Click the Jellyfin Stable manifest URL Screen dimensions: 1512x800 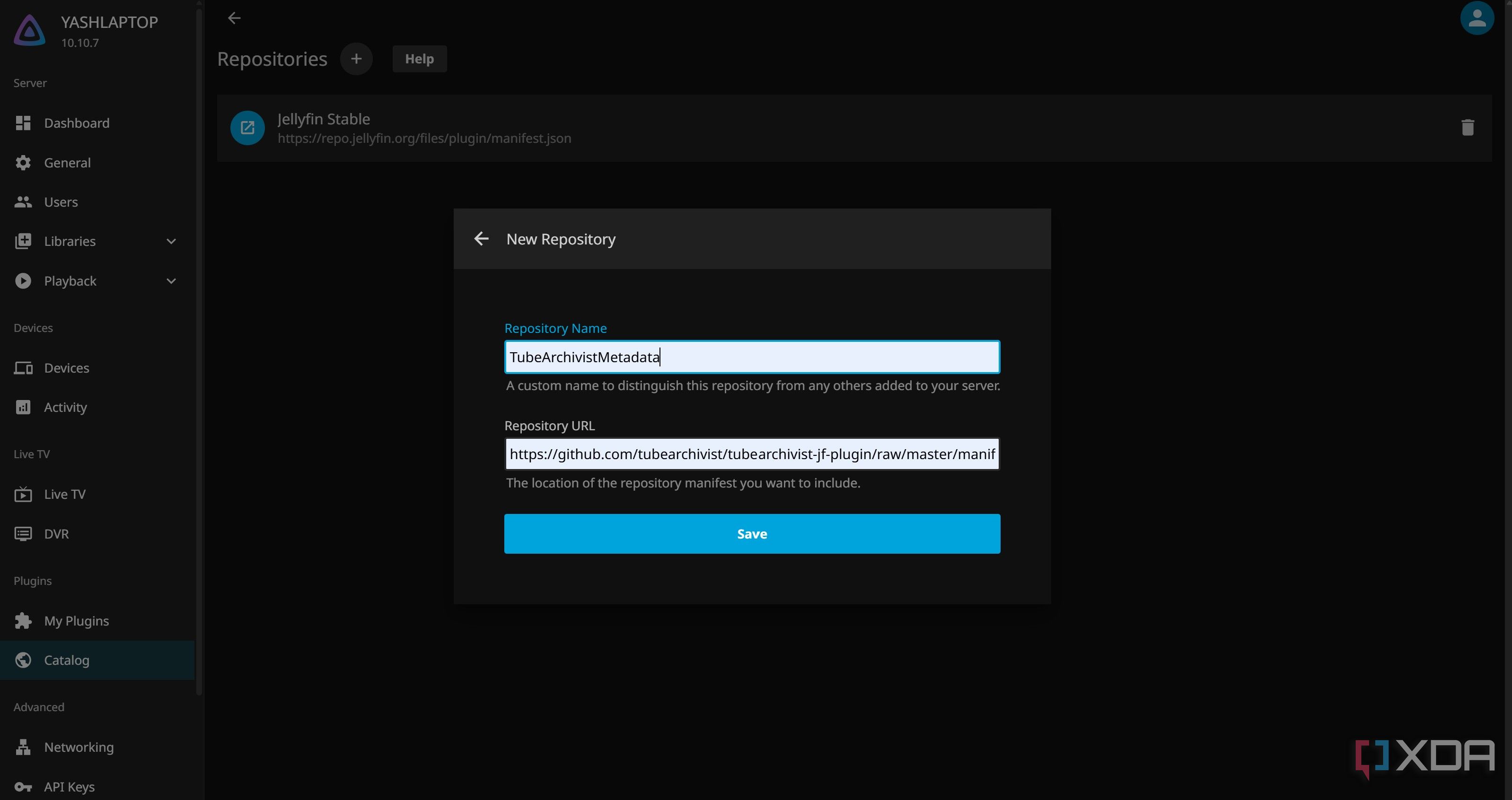424,139
